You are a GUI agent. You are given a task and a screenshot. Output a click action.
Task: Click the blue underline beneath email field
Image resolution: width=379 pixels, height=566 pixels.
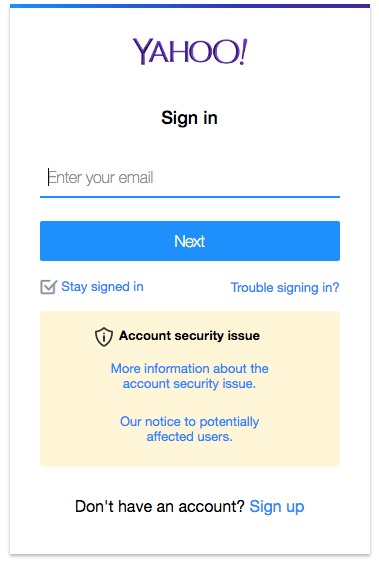click(190, 197)
